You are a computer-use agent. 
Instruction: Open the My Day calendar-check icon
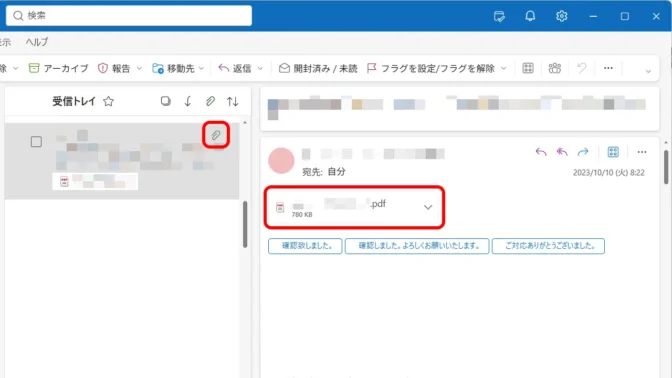[499, 16]
